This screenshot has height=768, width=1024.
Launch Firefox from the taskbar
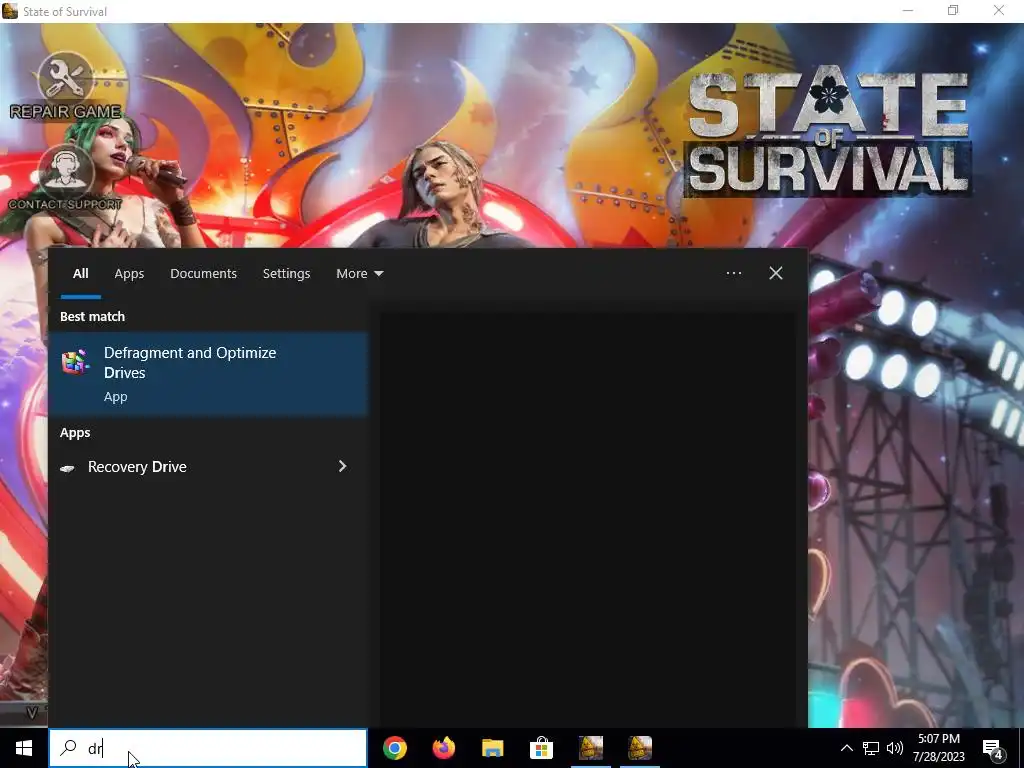click(x=444, y=748)
